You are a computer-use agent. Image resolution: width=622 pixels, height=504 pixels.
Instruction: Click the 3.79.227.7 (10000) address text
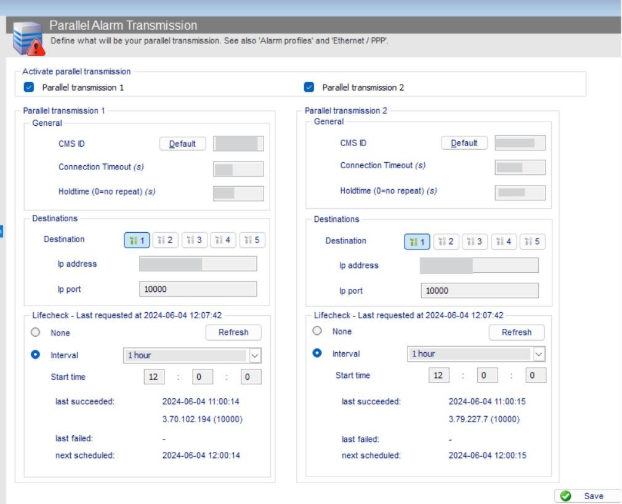click(484, 419)
